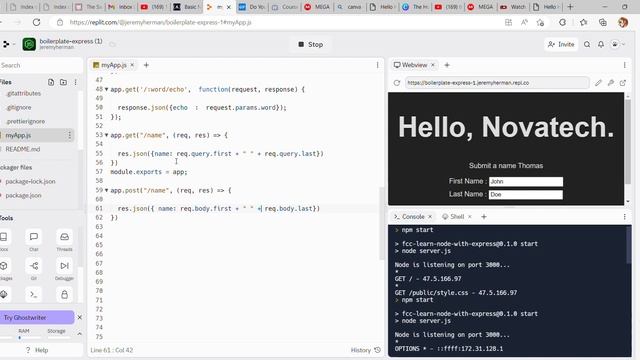The height and width of the screenshot is (360, 640).
Task: Open the Chat tool
Action: tap(33, 240)
